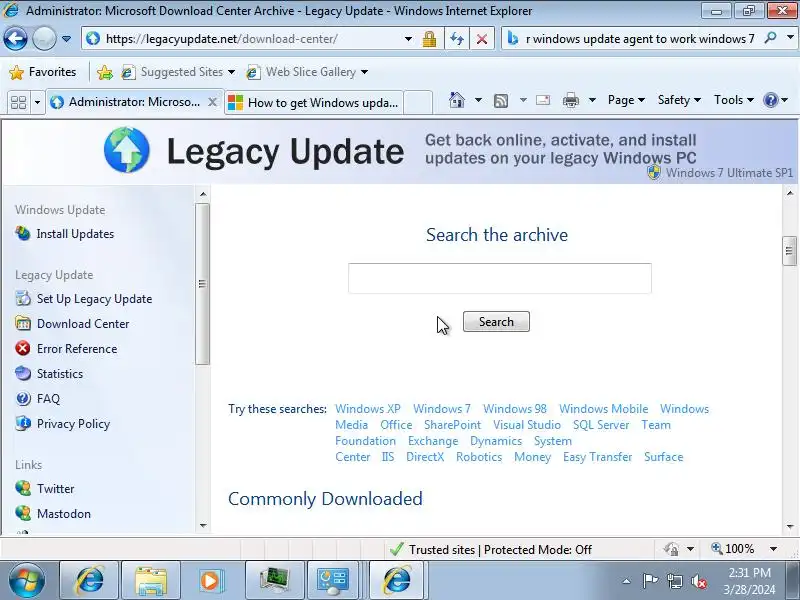This screenshot has height=600, width=800.
Task: Open the Tools menu
Action: click(x=734, y=100)
